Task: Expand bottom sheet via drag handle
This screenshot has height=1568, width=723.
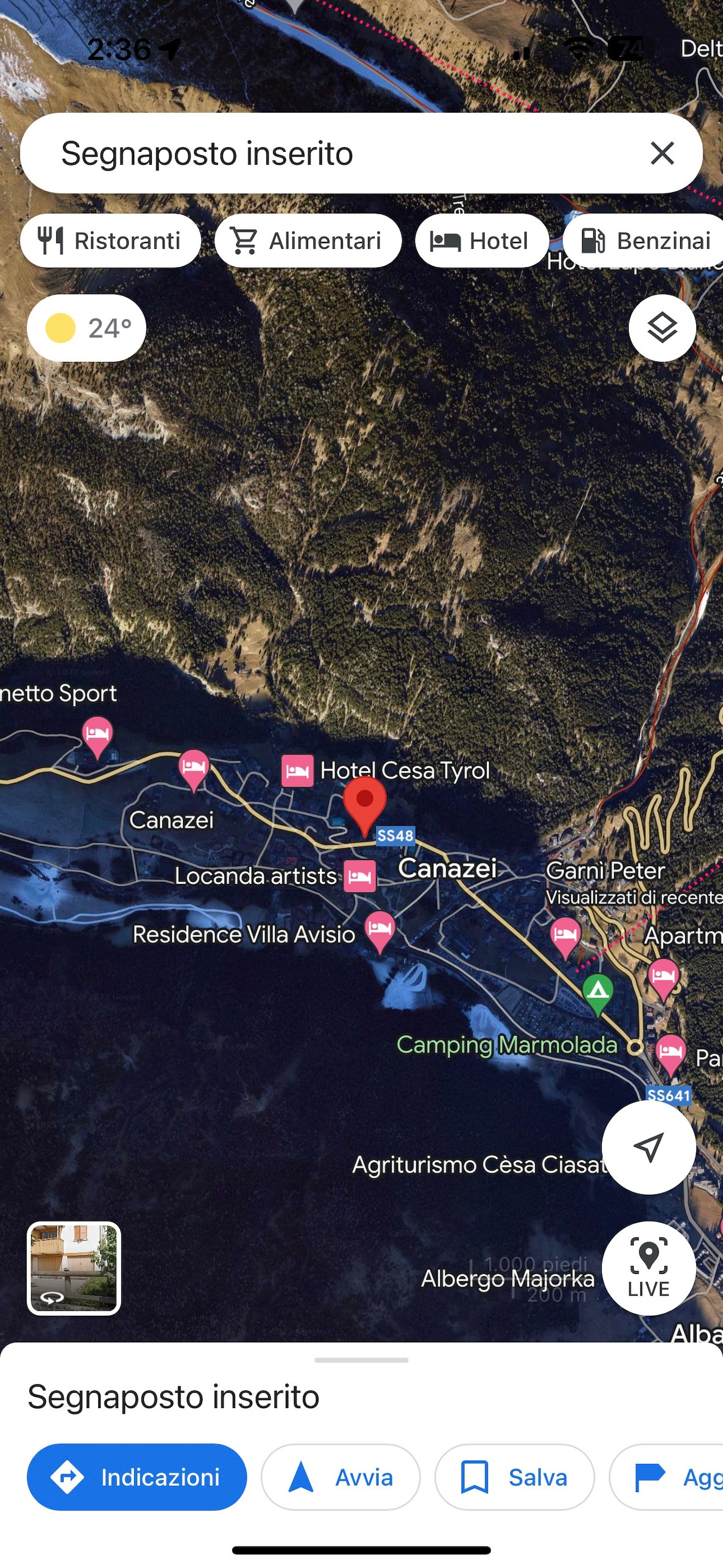Action: click(x=361, y=1360)
